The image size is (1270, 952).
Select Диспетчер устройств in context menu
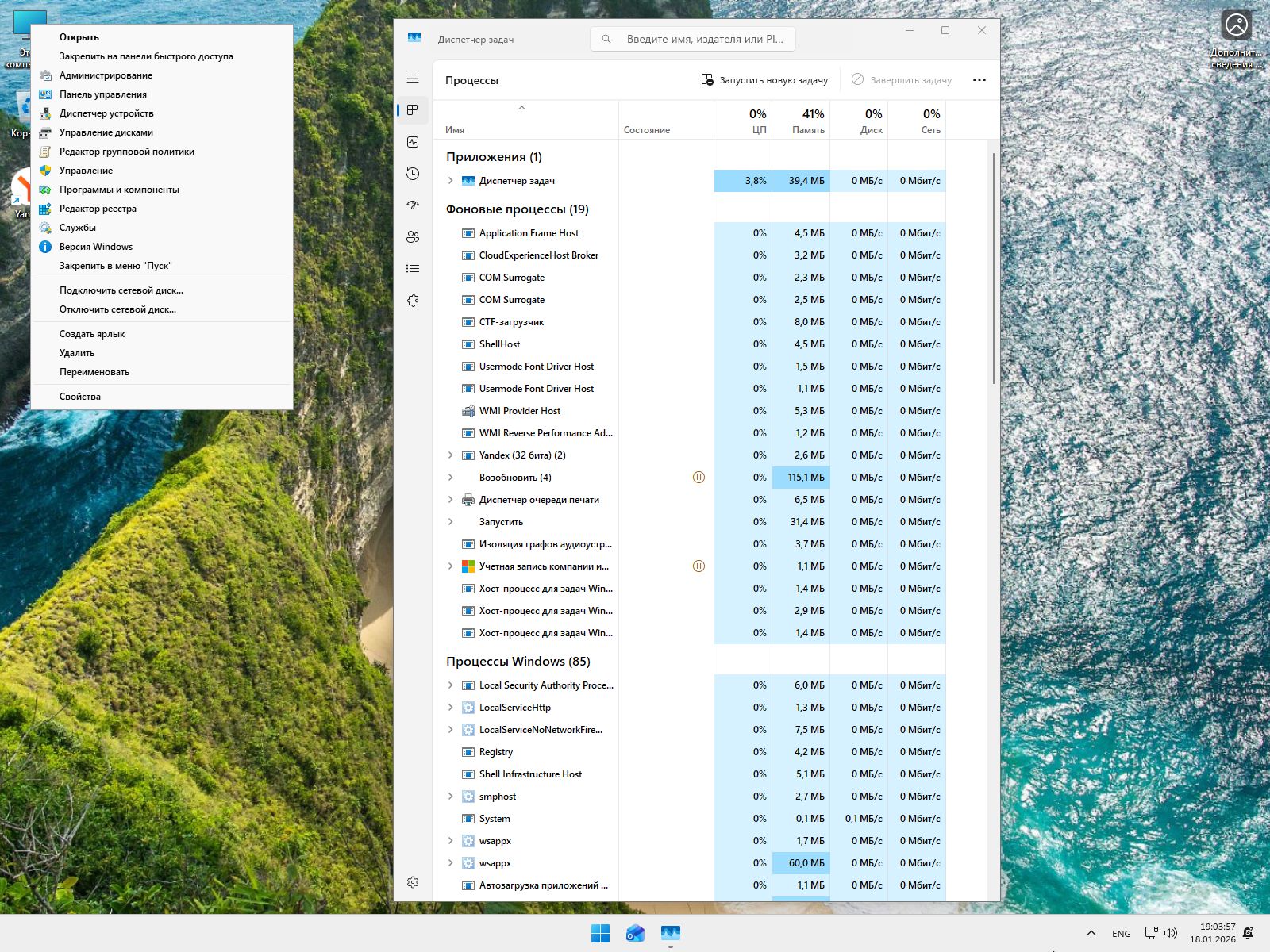106,113
